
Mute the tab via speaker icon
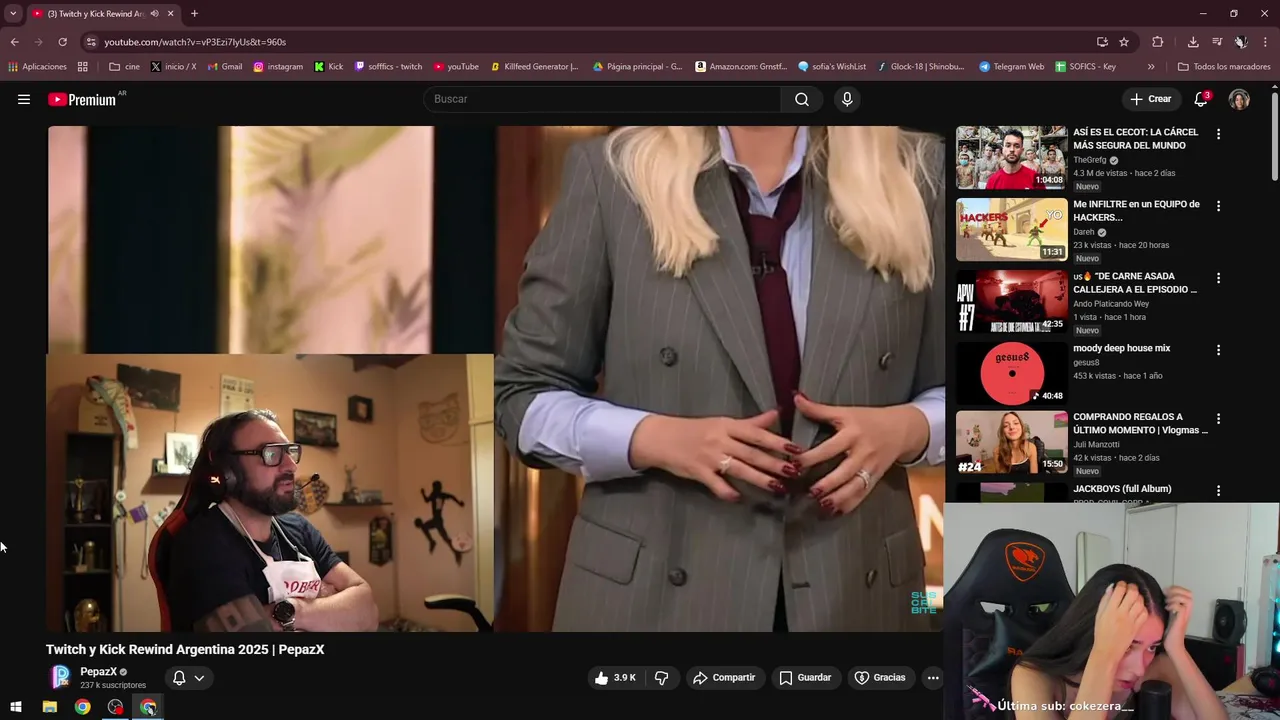pos(154,14)
